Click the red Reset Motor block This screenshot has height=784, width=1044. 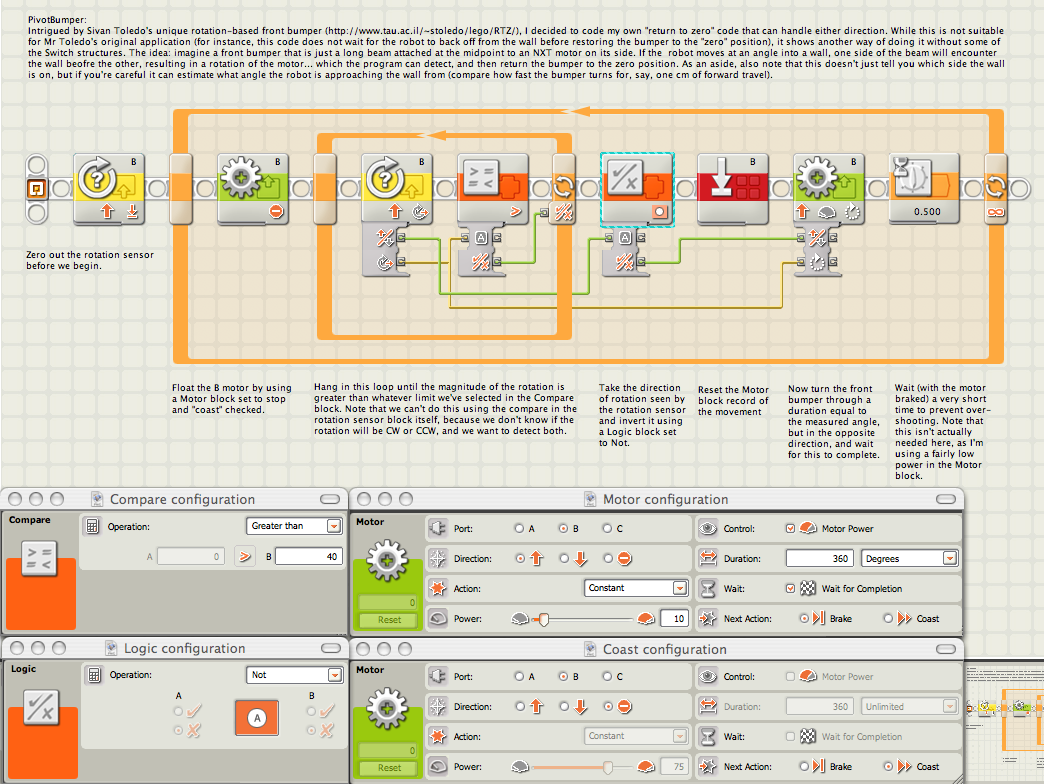(733, 188)
